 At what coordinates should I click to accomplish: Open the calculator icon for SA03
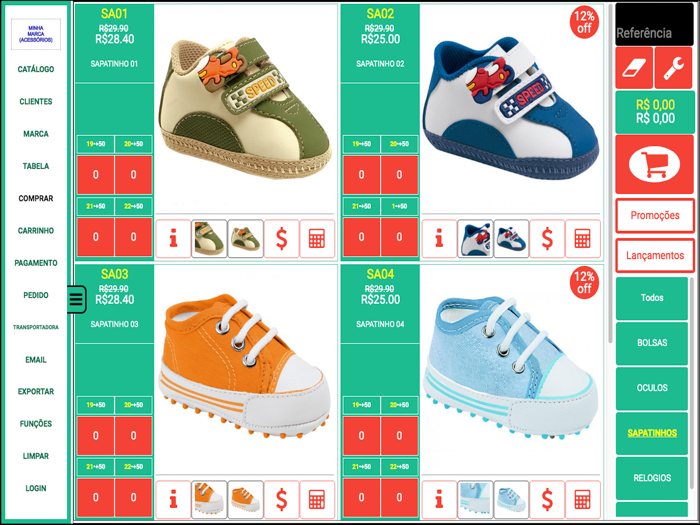click(317, 500)
